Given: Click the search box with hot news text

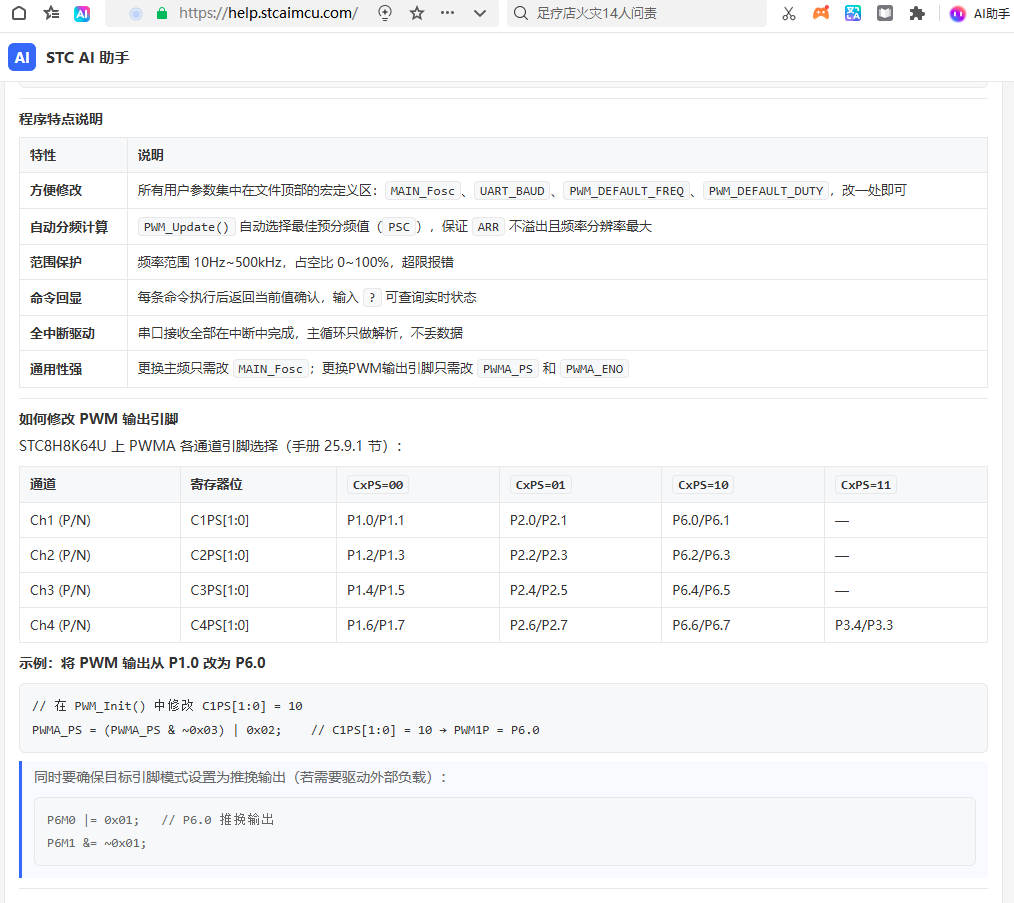Looking at the screenshot, I should 637,13.
